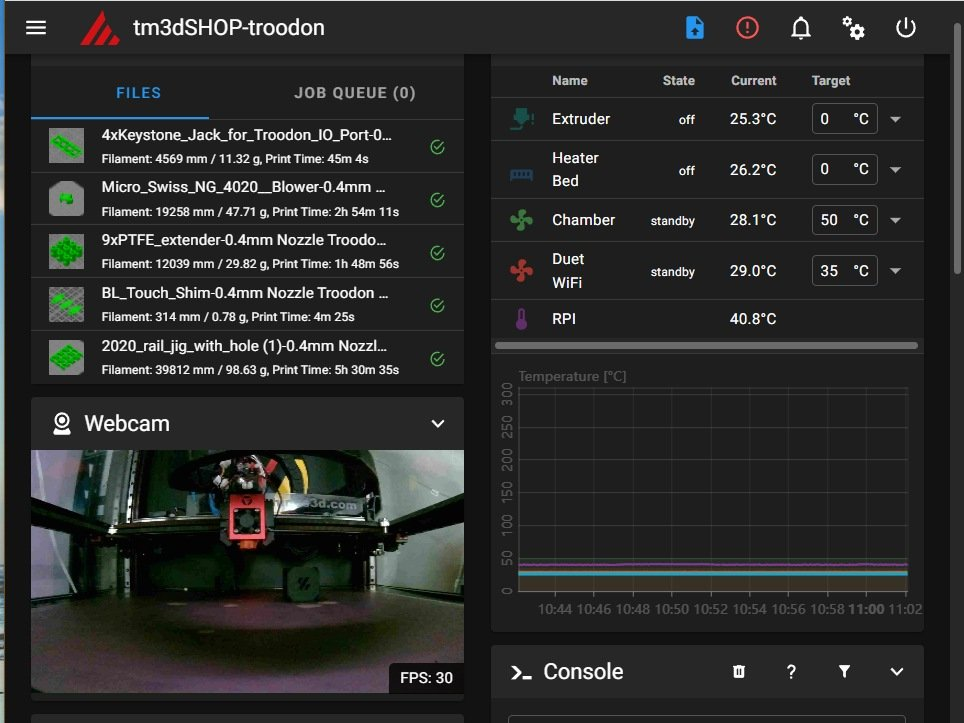Screen dimensions: 964x723
Task: Open thumbnail of 4xKeystone_Jack file
Action: [66, 146]
